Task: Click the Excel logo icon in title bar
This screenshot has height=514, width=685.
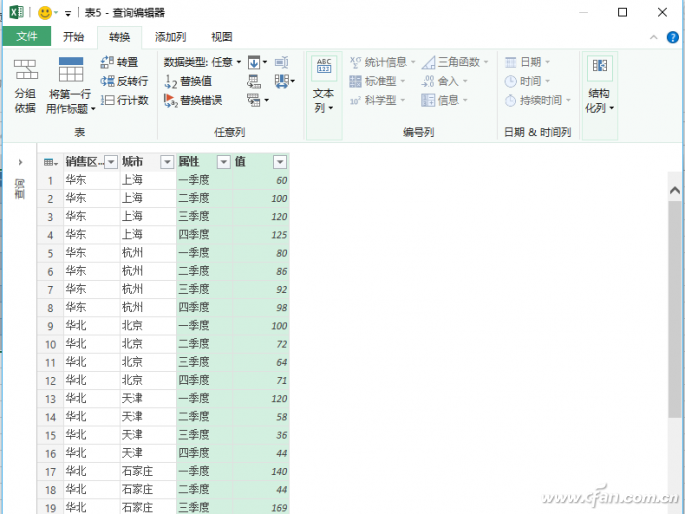Action: (x=16, y=12)
